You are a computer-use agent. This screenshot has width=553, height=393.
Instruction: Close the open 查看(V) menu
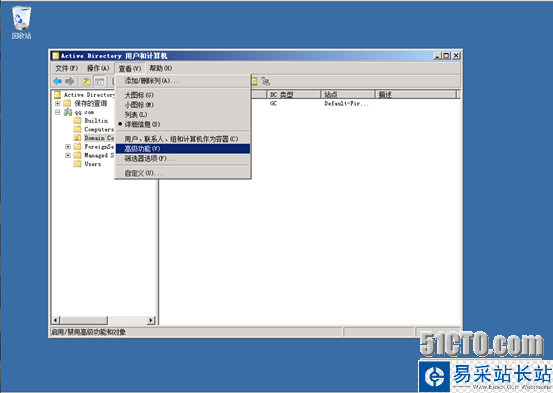pyautogui.click(x=129, y=68)
